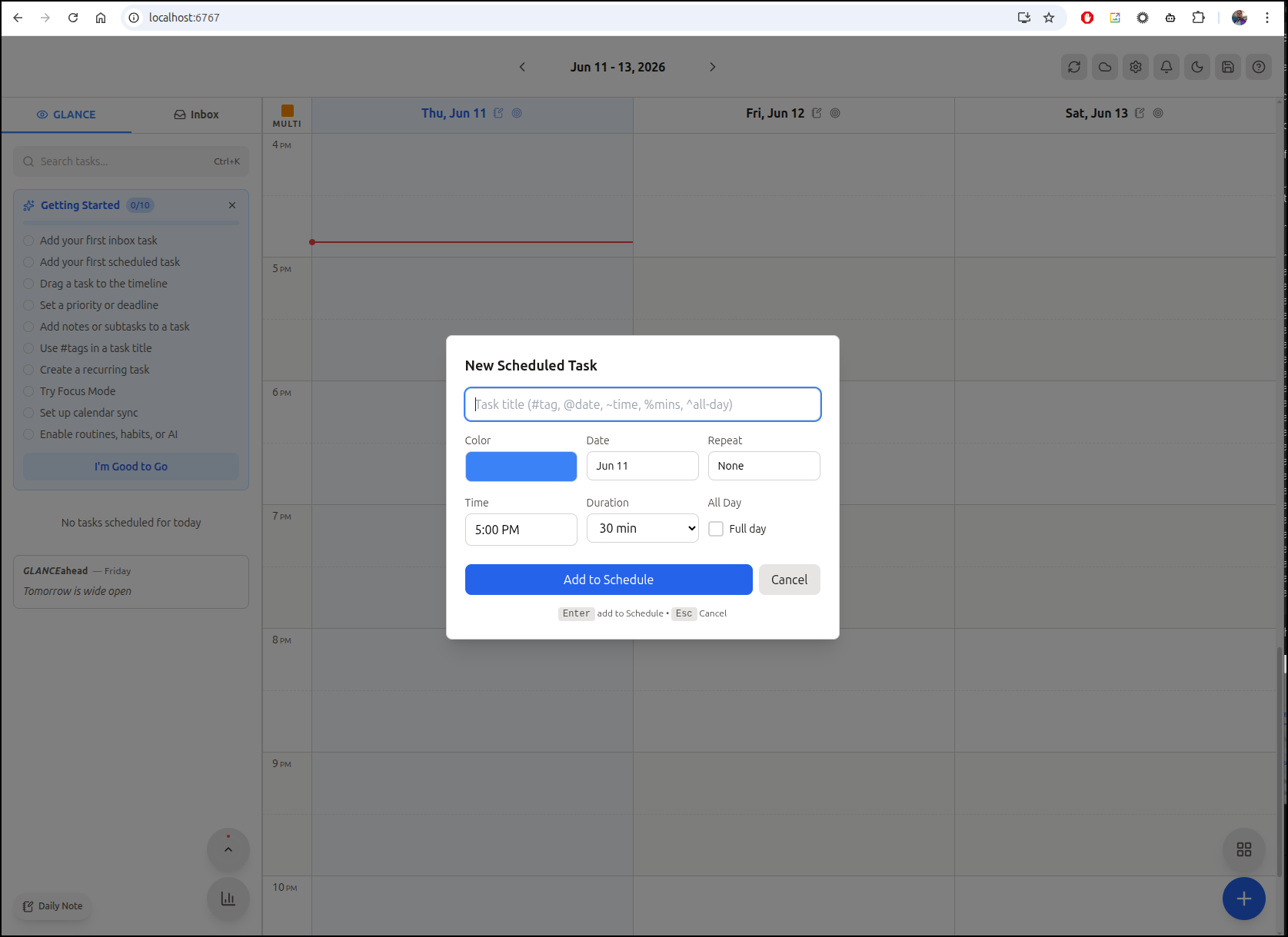Switch to the Inbox tab
Viewport: 1288px width, 937px height.
[x=197, y=115]
